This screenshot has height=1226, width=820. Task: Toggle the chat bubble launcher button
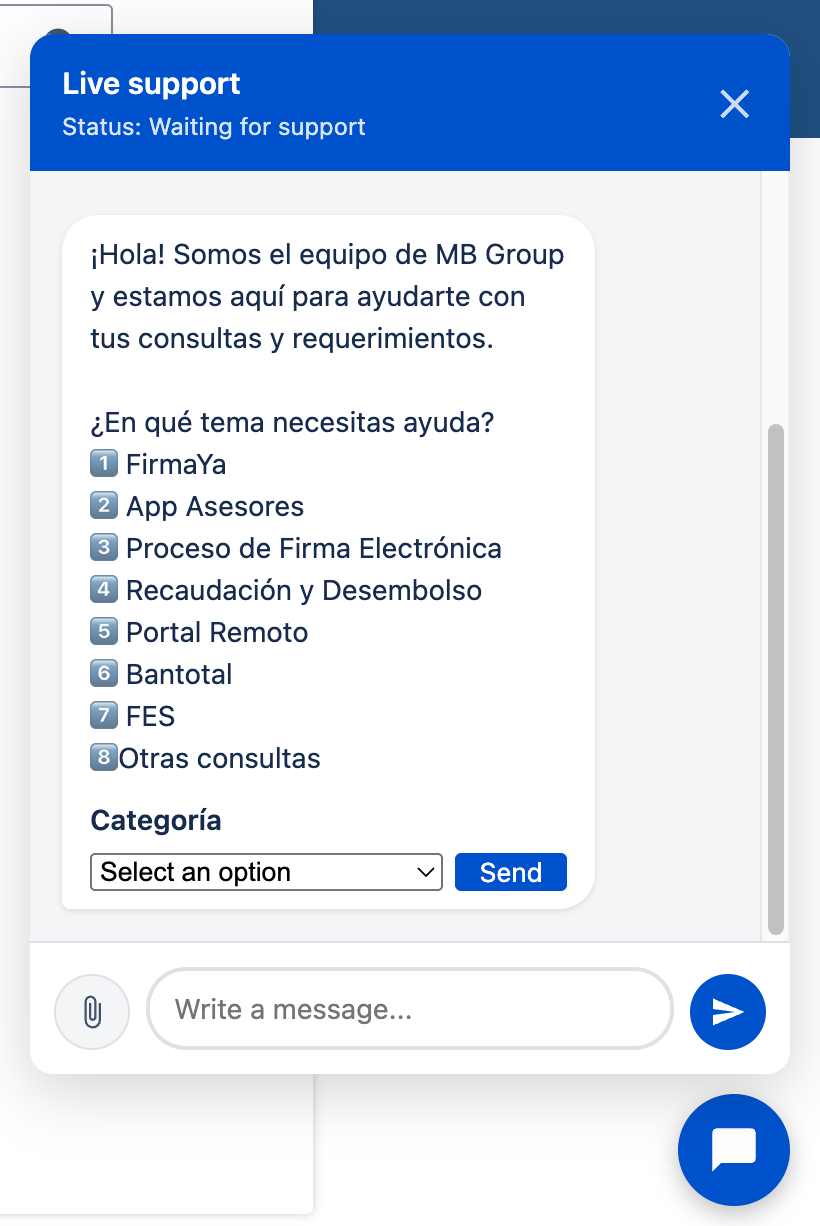[734, 1150]
